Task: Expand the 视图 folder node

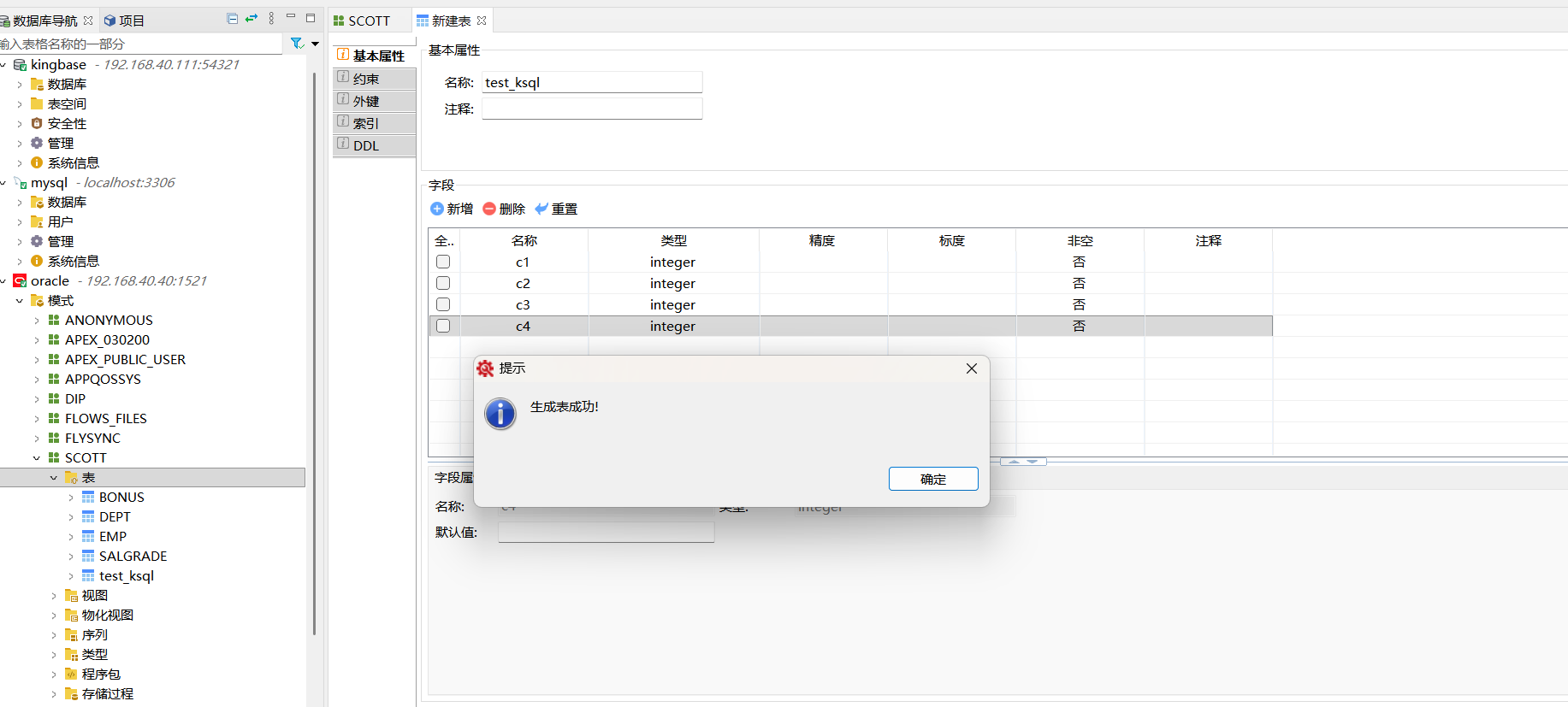Action: coord(54,596)
